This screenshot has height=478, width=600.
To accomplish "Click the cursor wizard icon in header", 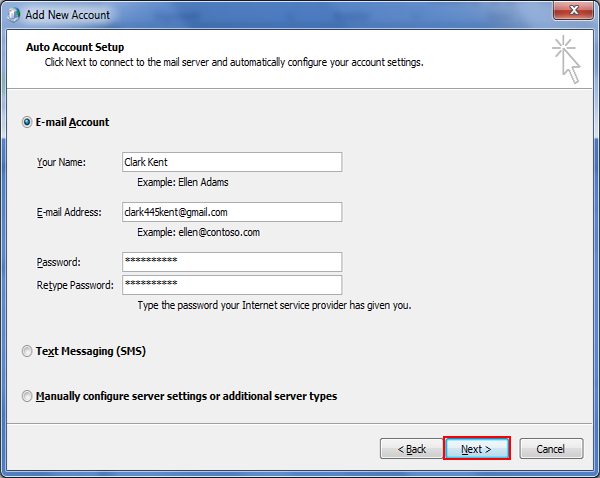I will [x=567, y=60].
